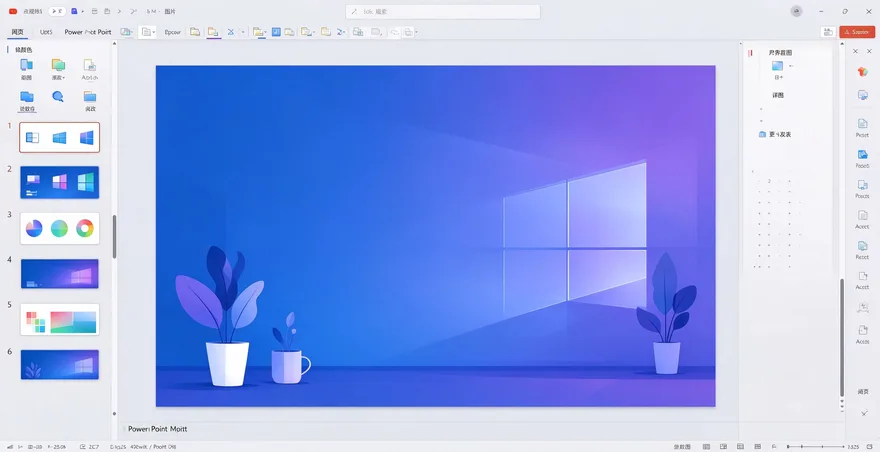Open the highlighted white page dropdown in toolbar
The width and height of the screenshot is (880, 452).
point(147,32)
